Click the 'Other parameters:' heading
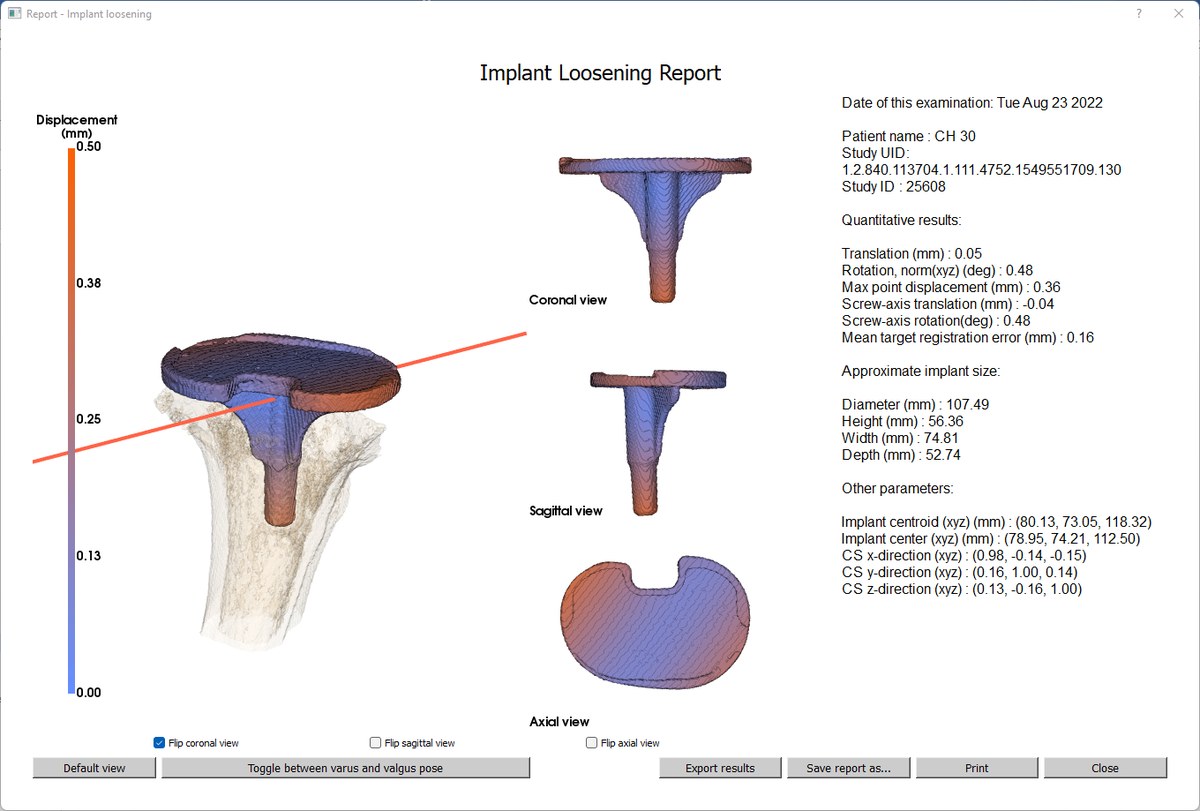This screenshot has height=811, width=1200. click(898, 489)
